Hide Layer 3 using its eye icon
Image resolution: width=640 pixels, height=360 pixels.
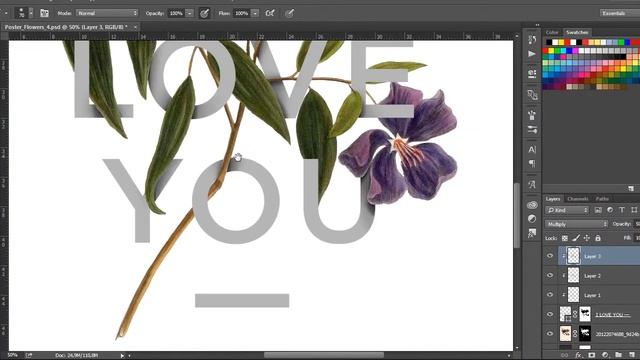click(x=550, y=256)
